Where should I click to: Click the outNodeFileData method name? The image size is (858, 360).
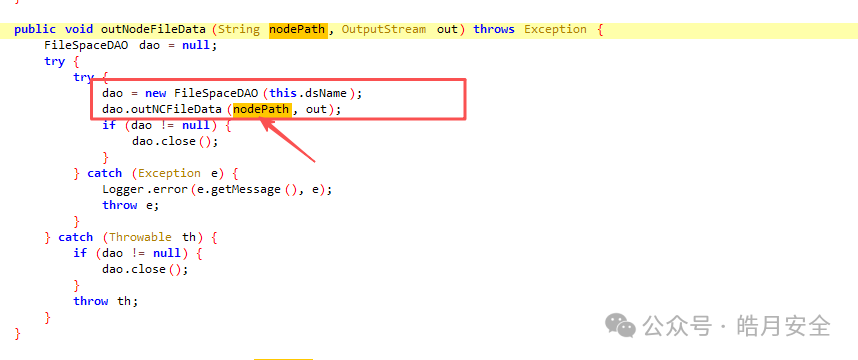point(154,30)
